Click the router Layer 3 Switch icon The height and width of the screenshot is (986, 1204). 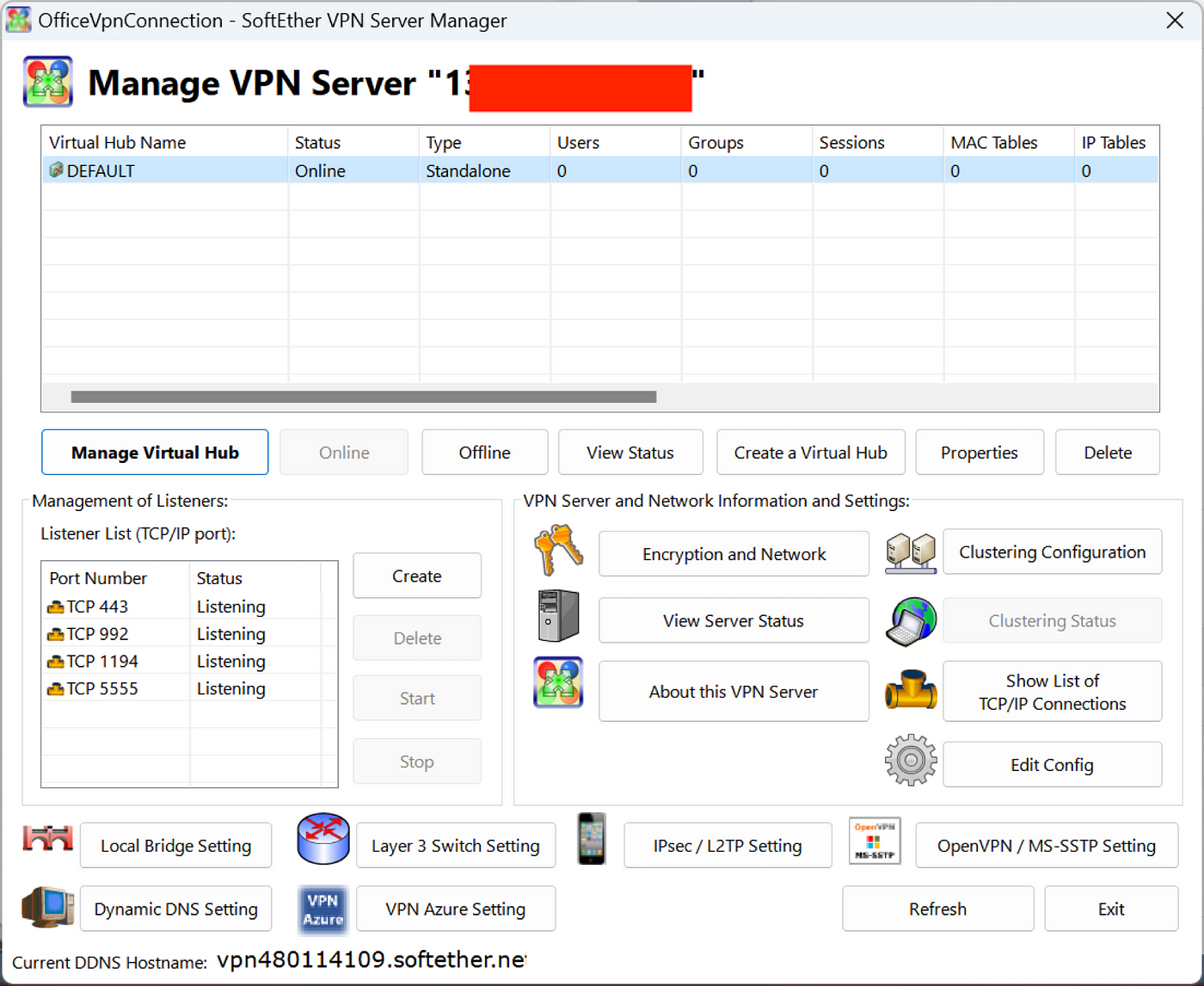click(x=323, y=839)
